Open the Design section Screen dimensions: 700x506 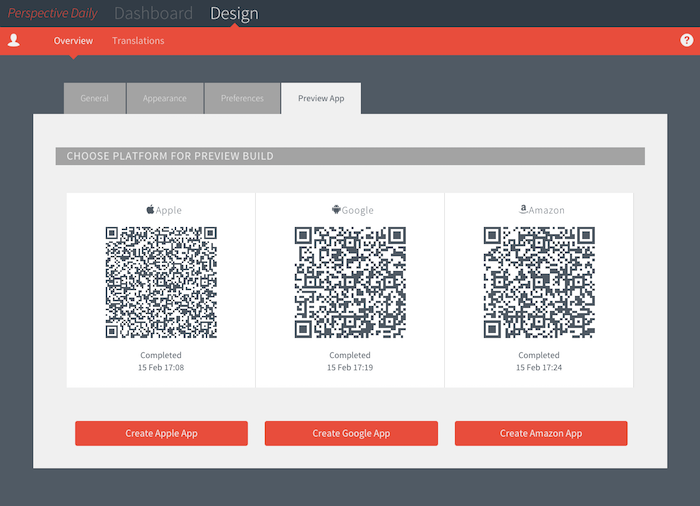click(234, 13)
